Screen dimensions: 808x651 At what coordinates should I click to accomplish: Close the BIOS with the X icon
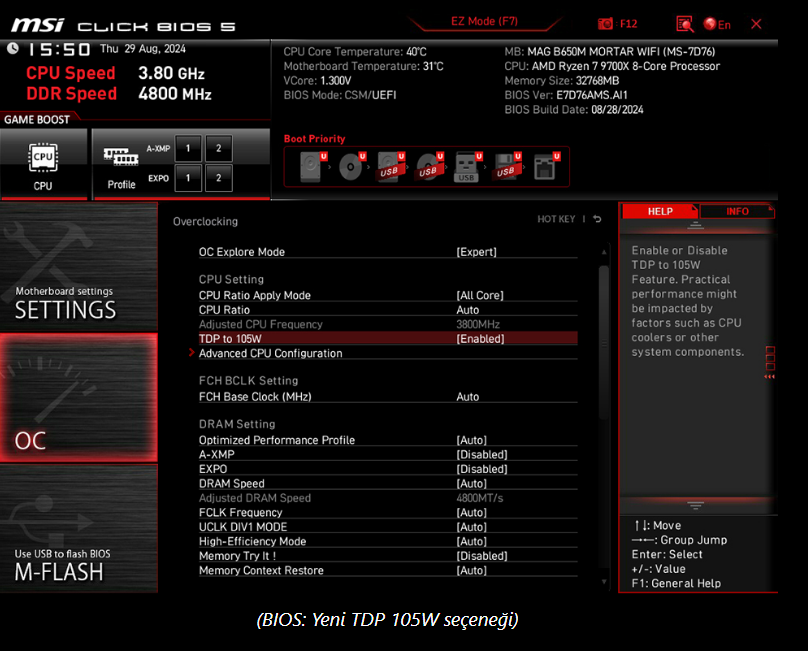756,24
